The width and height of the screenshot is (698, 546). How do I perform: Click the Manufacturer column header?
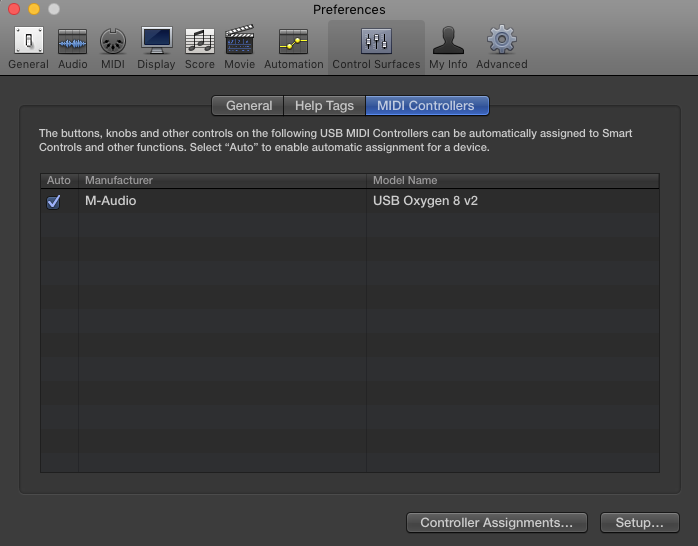tap(222, 180)
